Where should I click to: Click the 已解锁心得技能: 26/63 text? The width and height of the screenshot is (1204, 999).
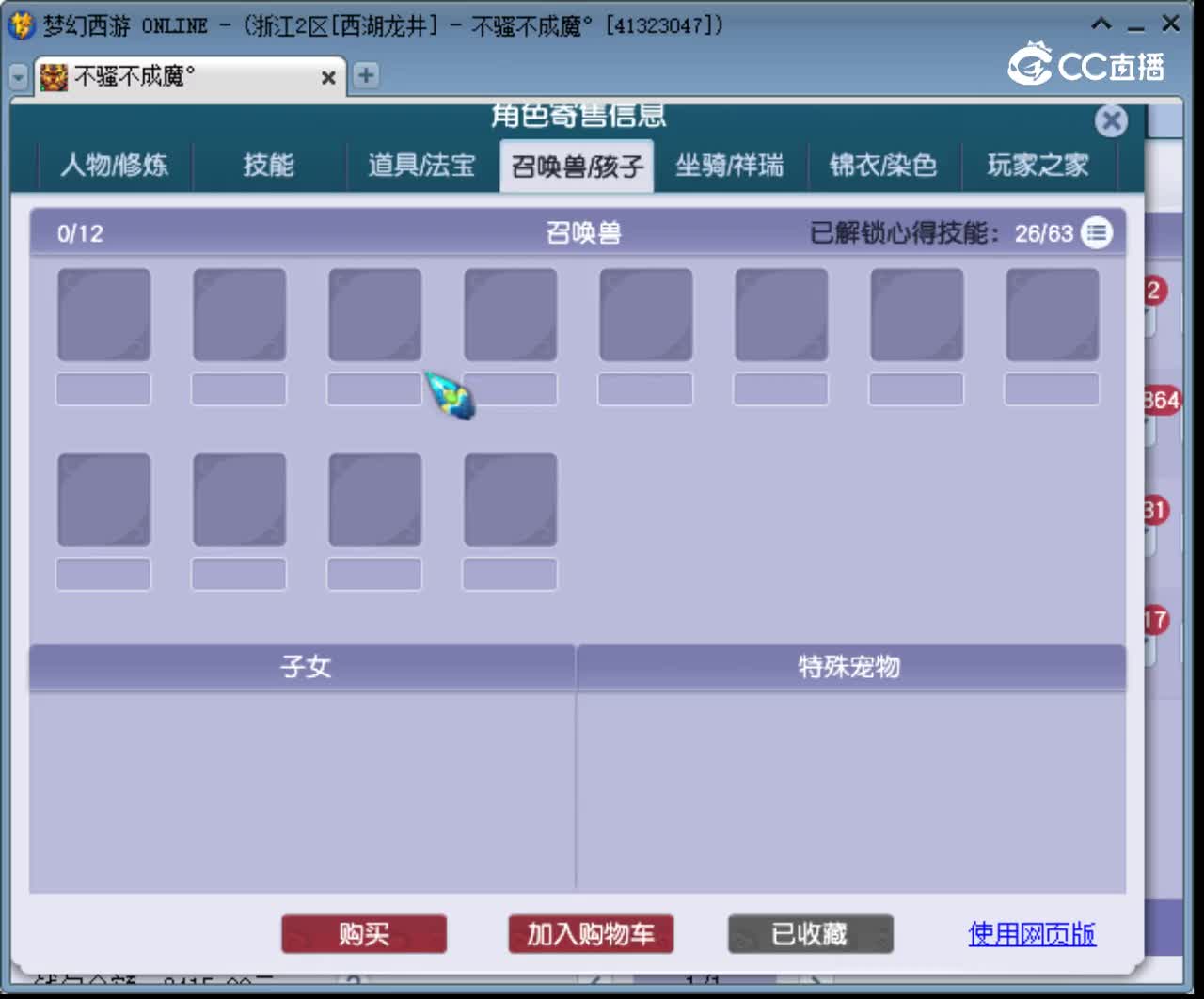pyautogui.click(x=942, y=232)
